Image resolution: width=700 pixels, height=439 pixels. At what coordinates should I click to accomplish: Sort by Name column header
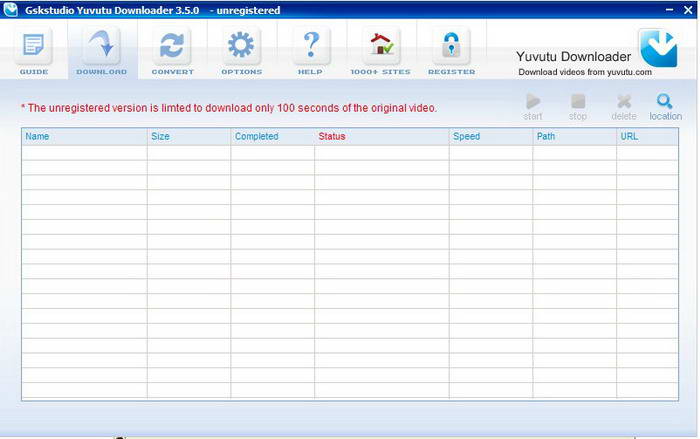84,137
